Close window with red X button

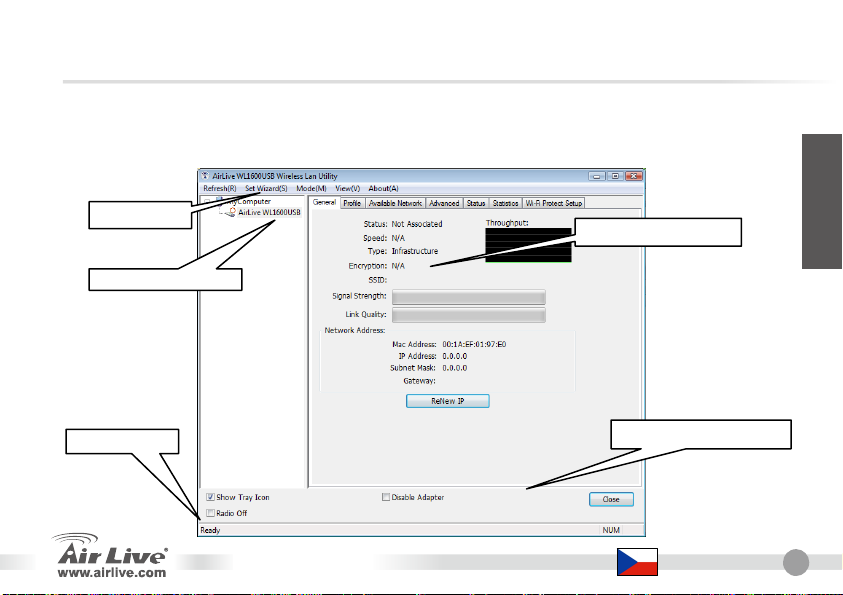click(x=634, y=176)
